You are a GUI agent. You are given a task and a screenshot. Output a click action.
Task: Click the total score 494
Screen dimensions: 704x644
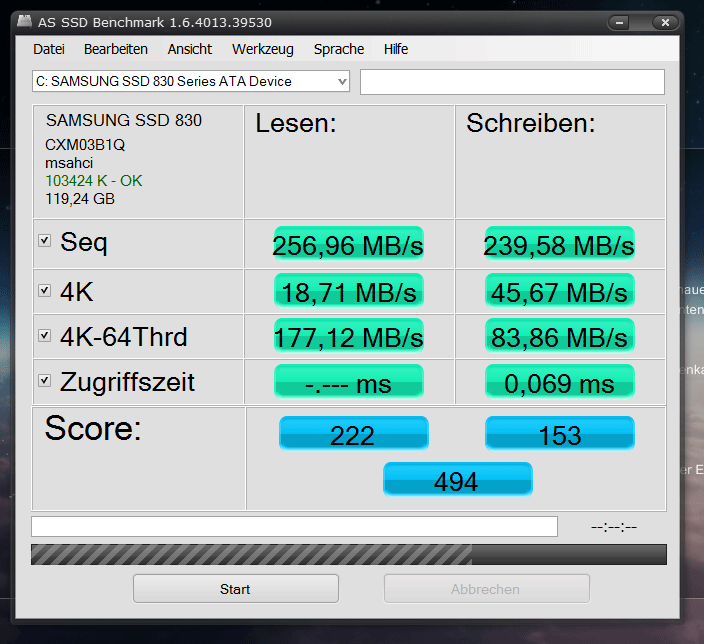tap(458, 479)
